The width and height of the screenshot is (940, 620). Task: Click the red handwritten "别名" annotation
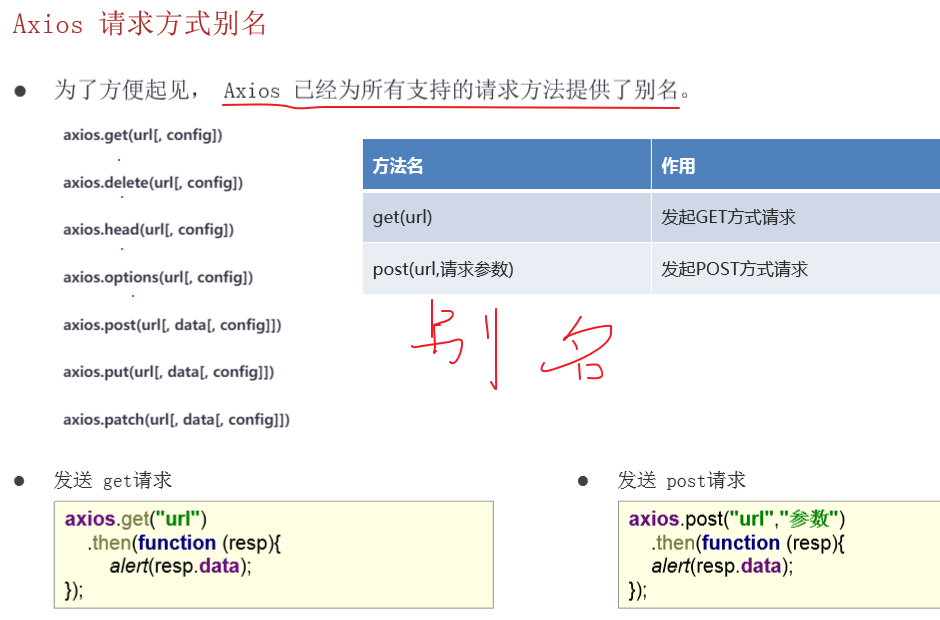(510, 345)
